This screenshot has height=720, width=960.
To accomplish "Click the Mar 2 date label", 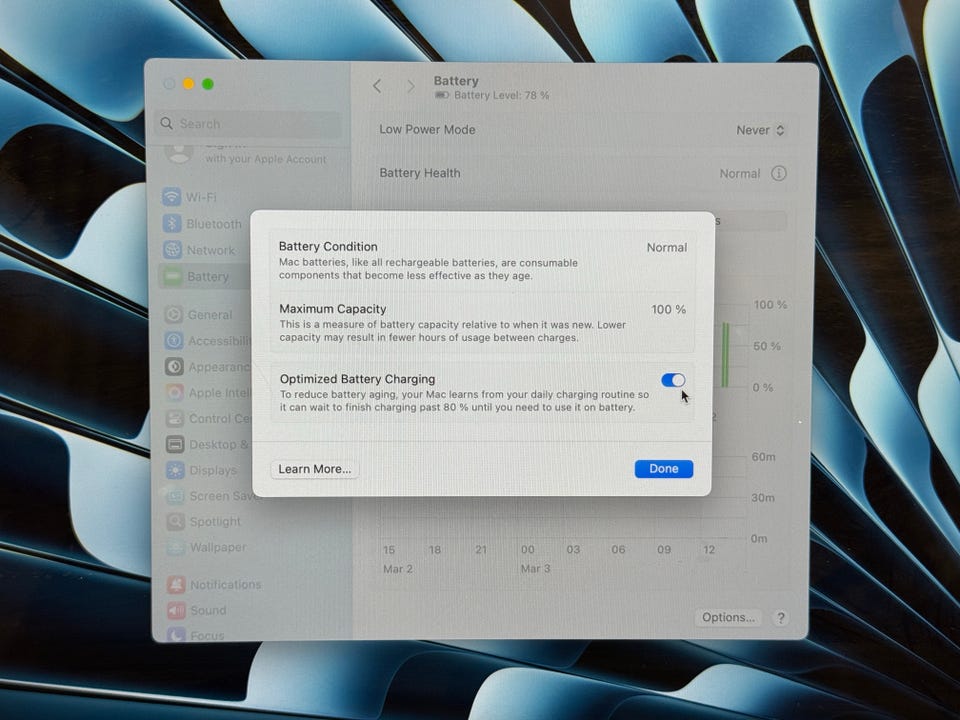I will click(x=398, y=569).
